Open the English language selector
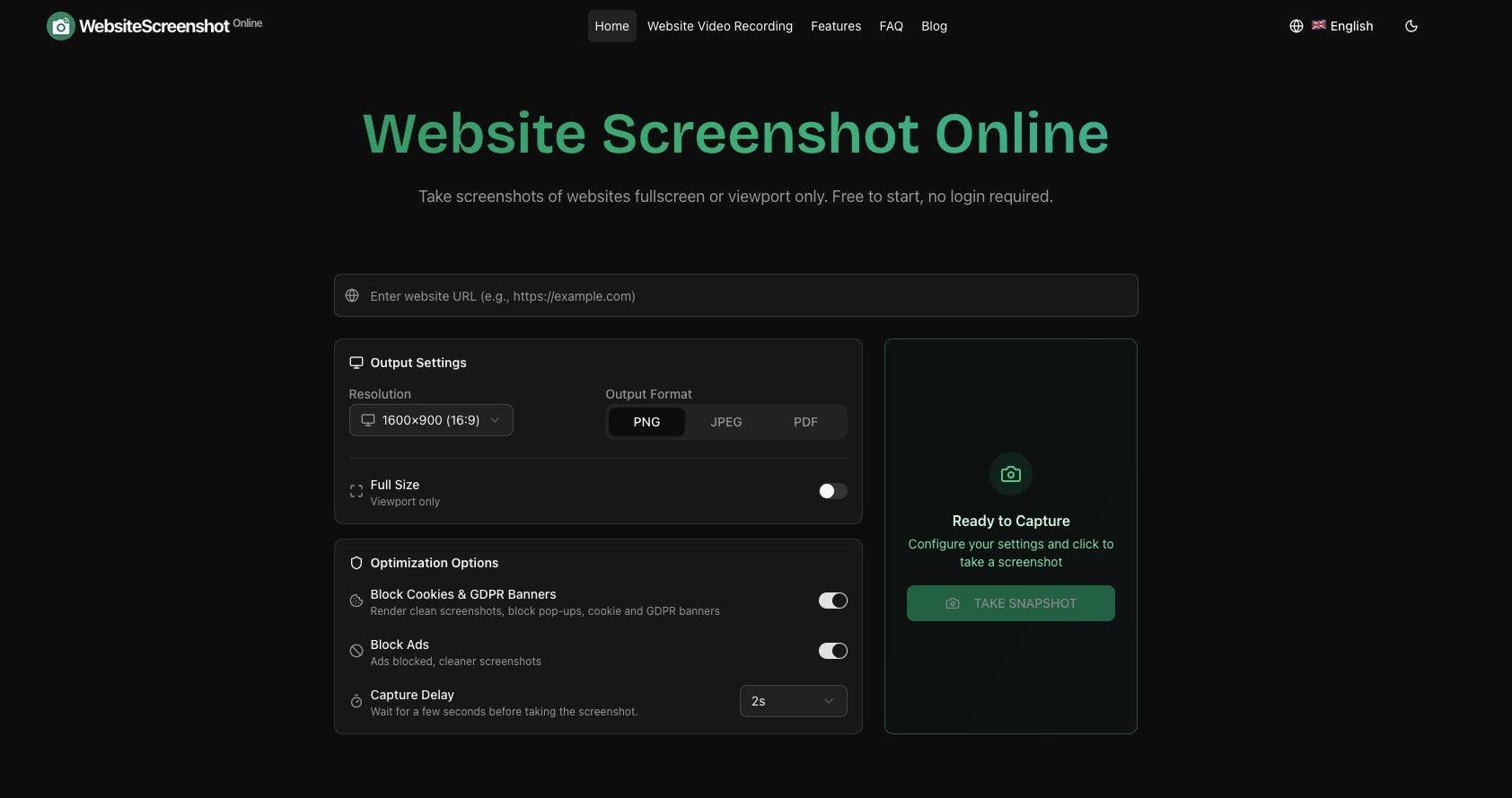Image resolution: width=1512 pixels, height=798 pixels. pyautogui.click(x=1332, y=26)
